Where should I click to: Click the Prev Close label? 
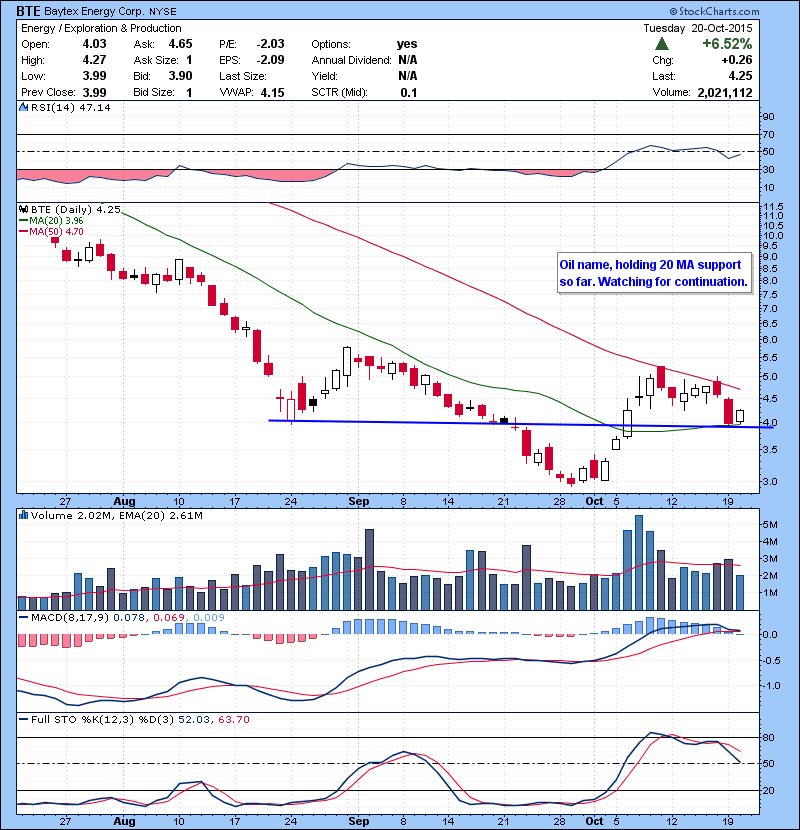[x=48, y=93]
